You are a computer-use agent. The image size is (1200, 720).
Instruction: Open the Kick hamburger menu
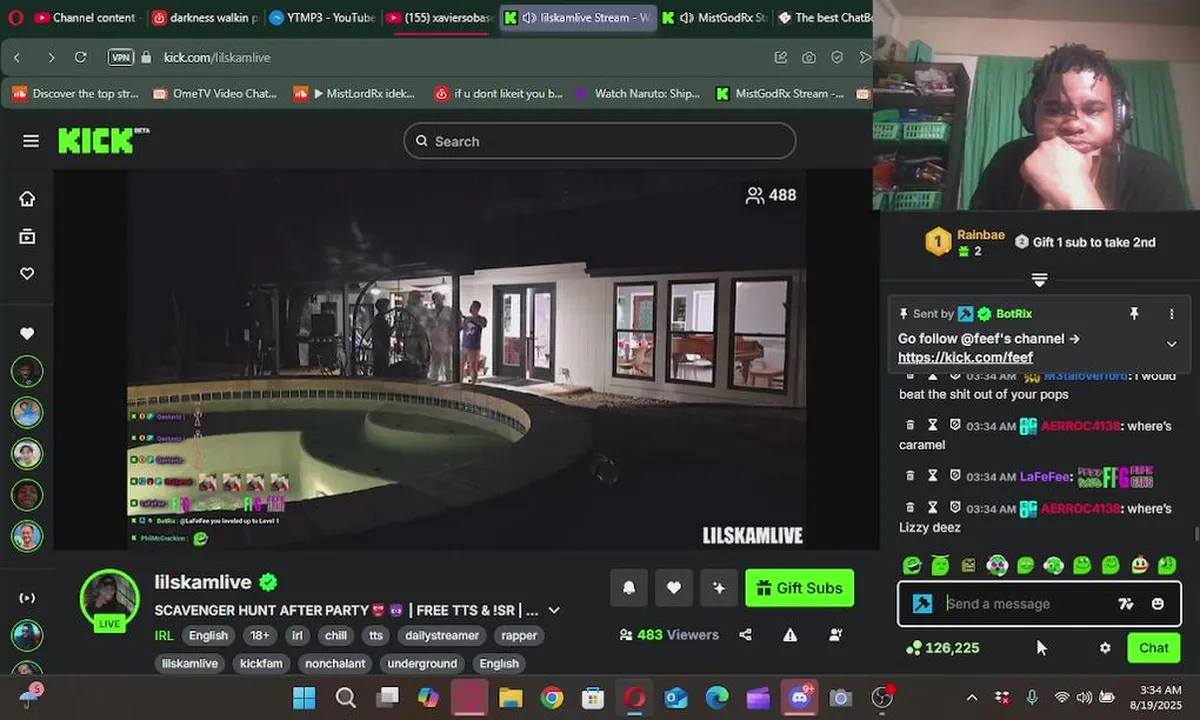coord(31,141)
